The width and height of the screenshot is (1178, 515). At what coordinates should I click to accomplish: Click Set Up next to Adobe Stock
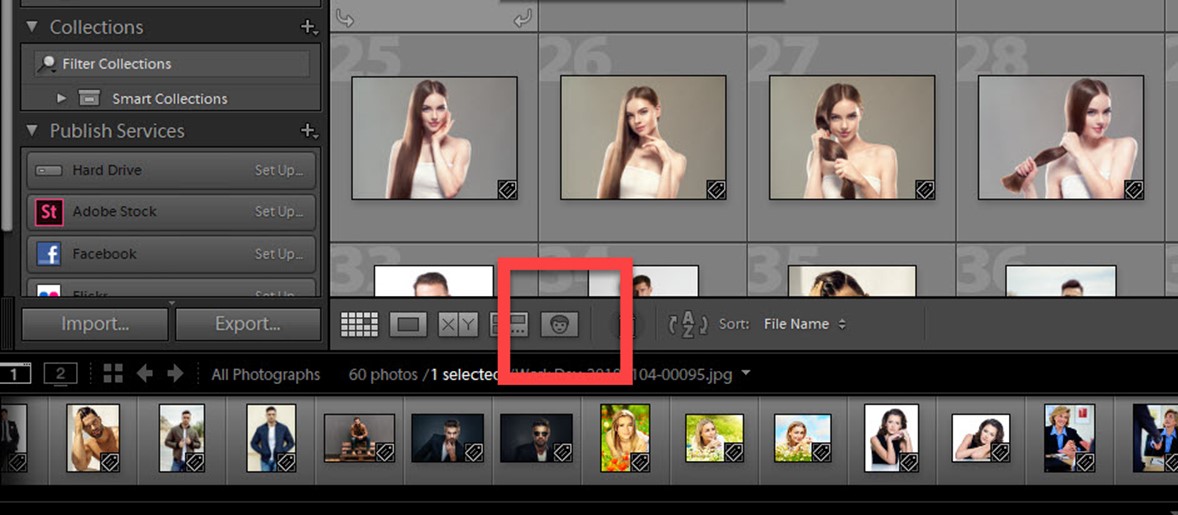(x=278, y=212)
